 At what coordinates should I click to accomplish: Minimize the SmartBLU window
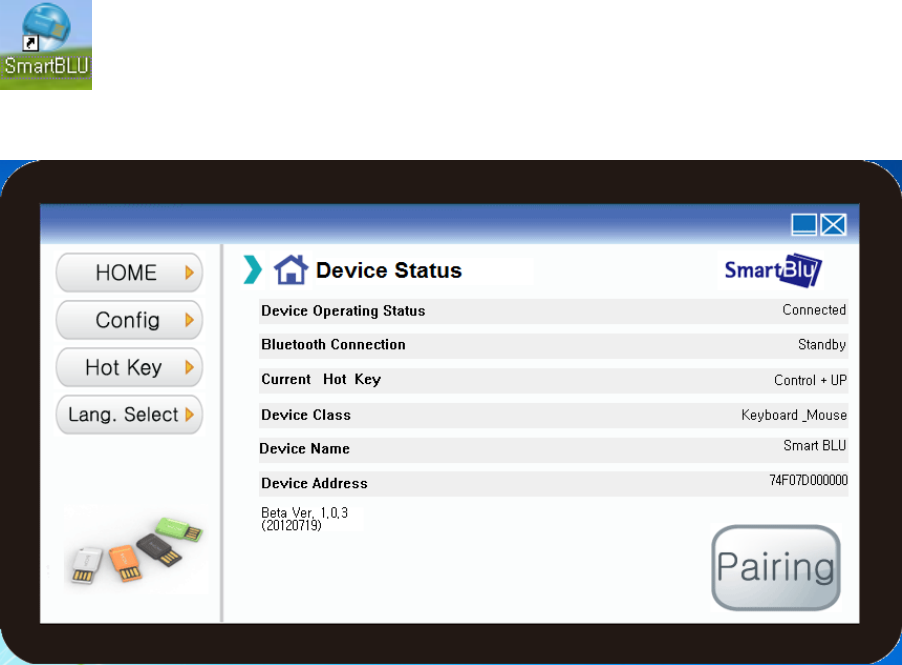point(804,224)
